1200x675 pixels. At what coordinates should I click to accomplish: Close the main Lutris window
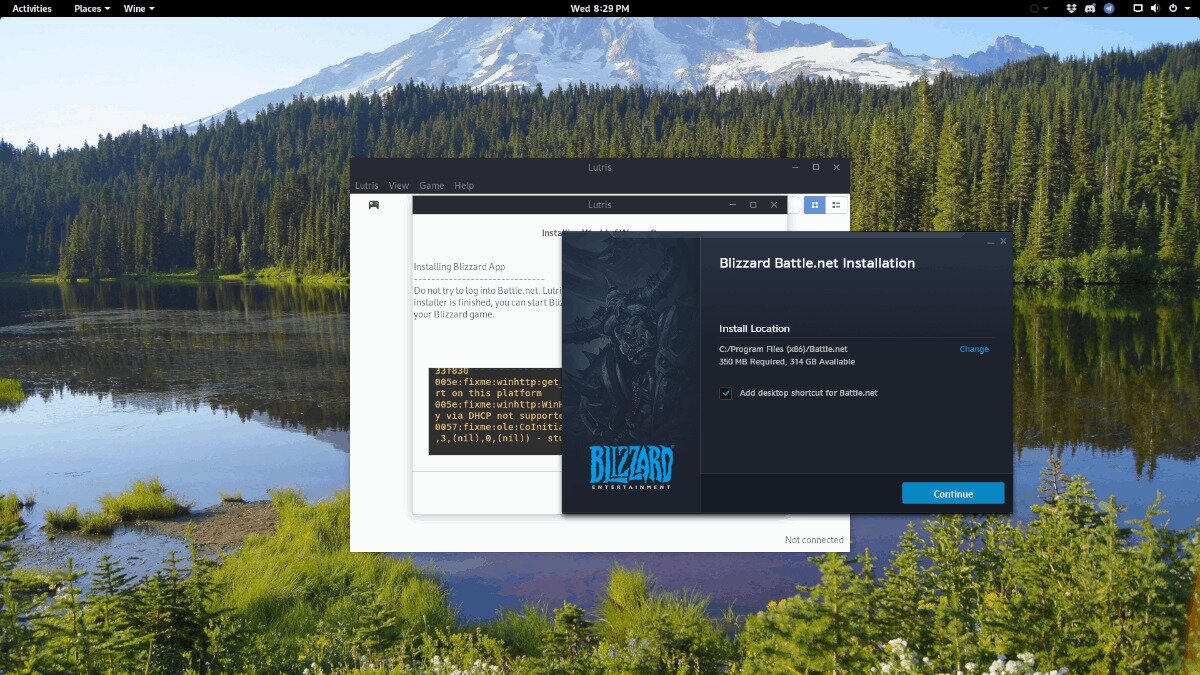(x=837, y=167)
